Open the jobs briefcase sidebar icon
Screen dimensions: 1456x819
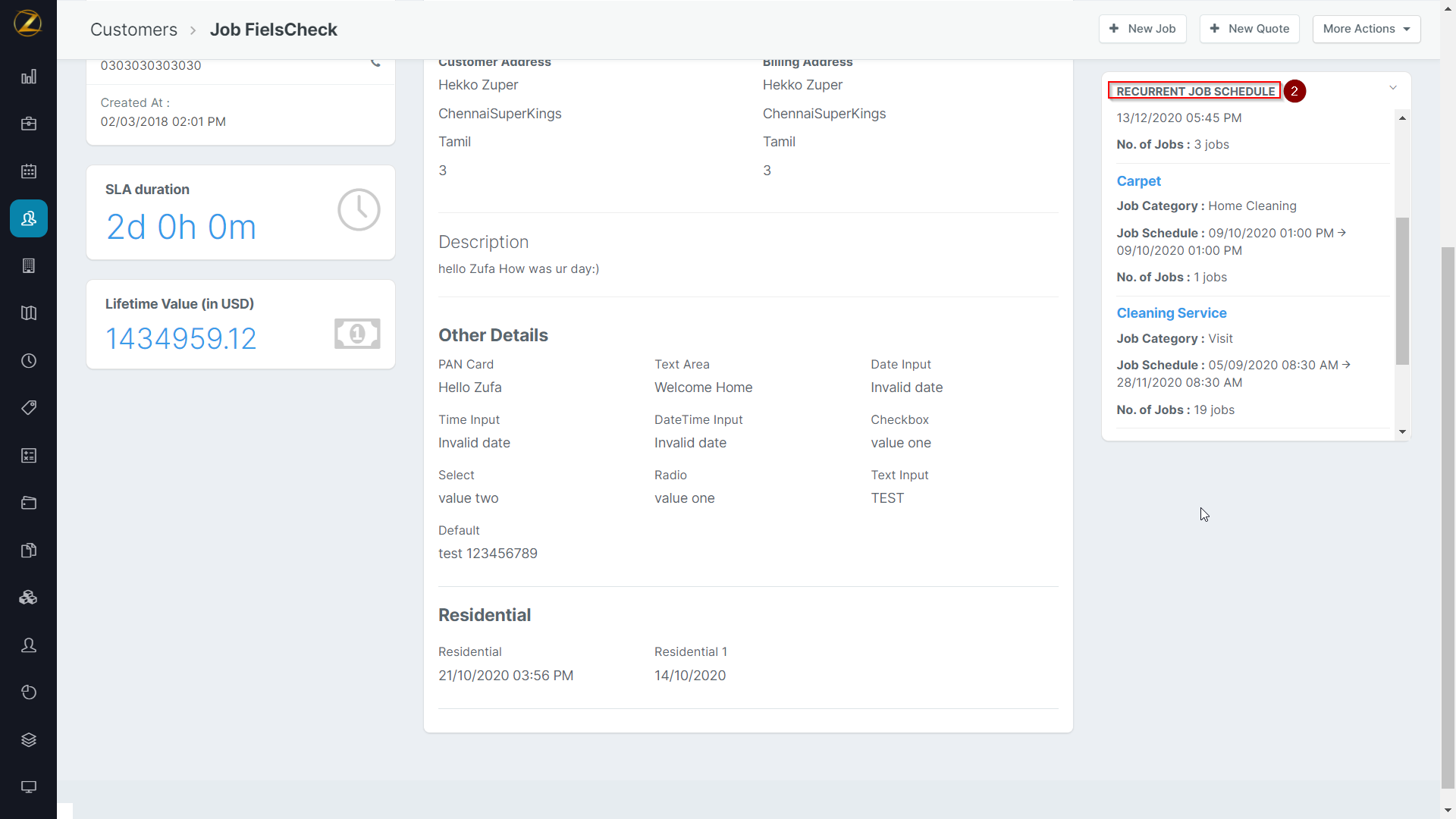point(29,124)
